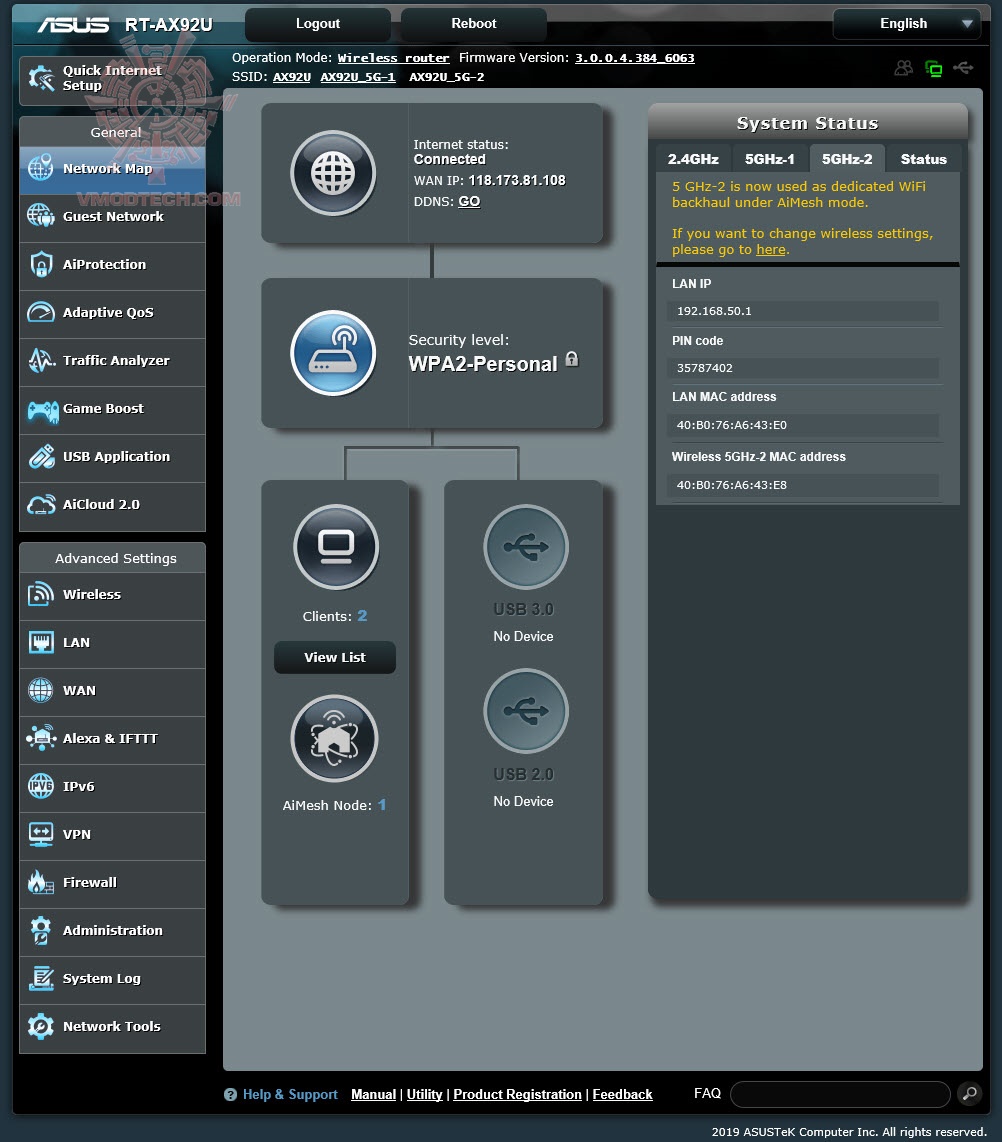1002x1142 pixels.
Task: Click the WPA2-Personal security level text
Action: (x=483, y=364)
